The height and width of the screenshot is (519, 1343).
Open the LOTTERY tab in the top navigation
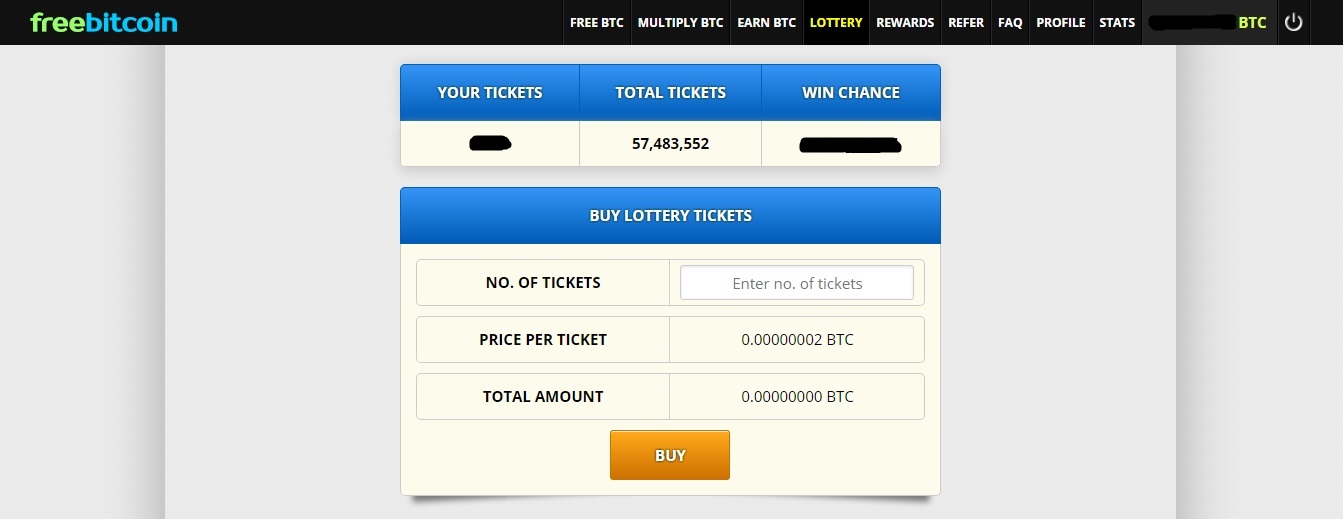click(836, 22)
